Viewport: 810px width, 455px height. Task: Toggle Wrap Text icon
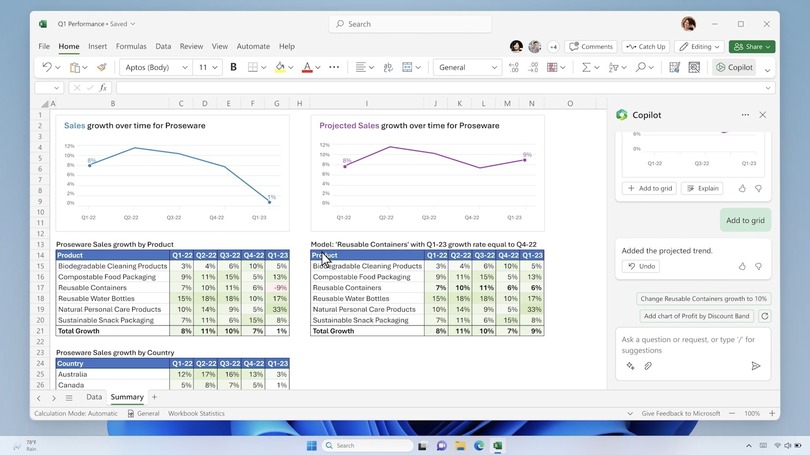click(x=388, y=67)
